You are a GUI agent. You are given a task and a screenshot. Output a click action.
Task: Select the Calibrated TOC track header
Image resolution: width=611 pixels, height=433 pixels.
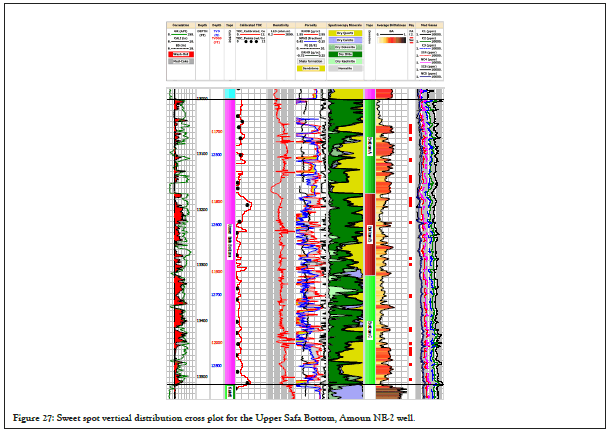coord(250,24)
